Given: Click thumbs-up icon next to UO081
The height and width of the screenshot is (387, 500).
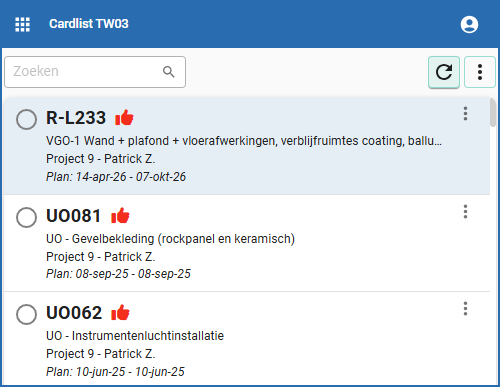Looking at the screenshot, I should pos(120,215).
